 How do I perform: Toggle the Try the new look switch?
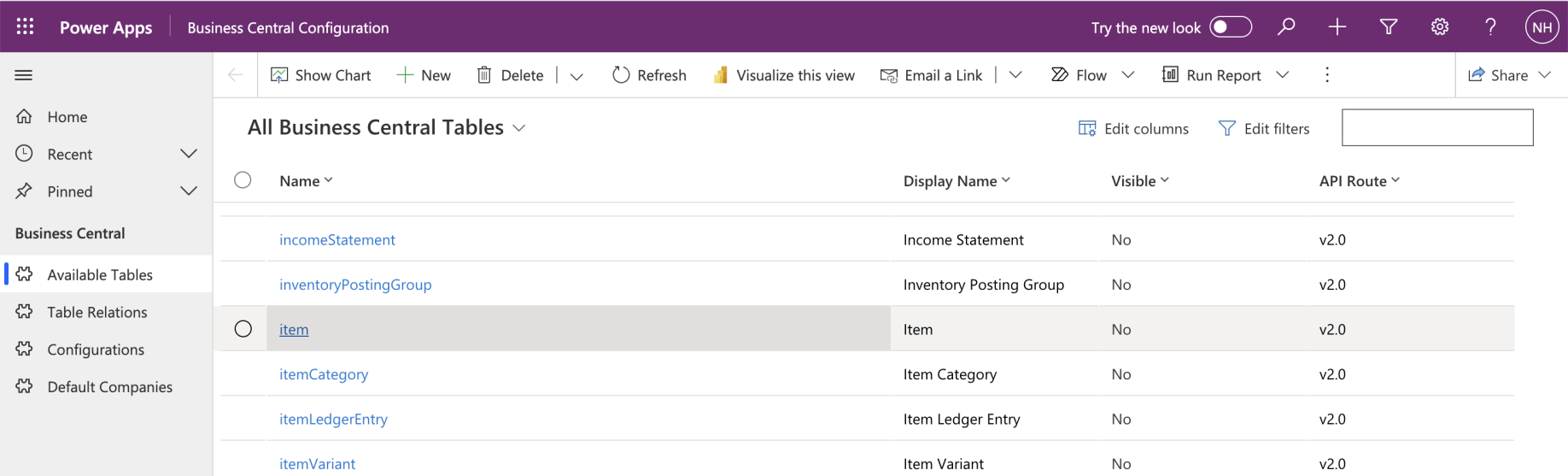click(x=1231, y=27)
